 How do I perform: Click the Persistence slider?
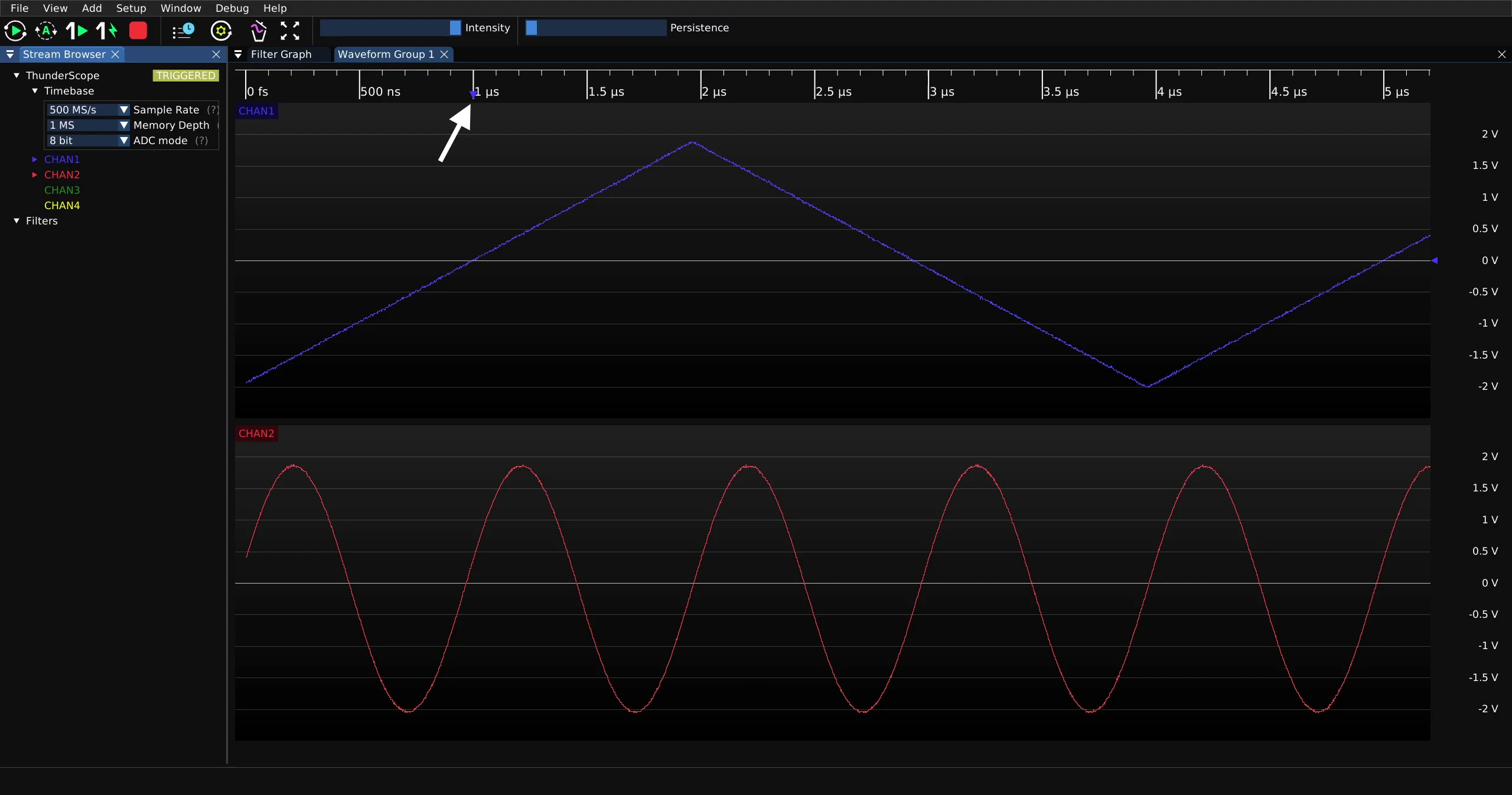coord(595,28)
